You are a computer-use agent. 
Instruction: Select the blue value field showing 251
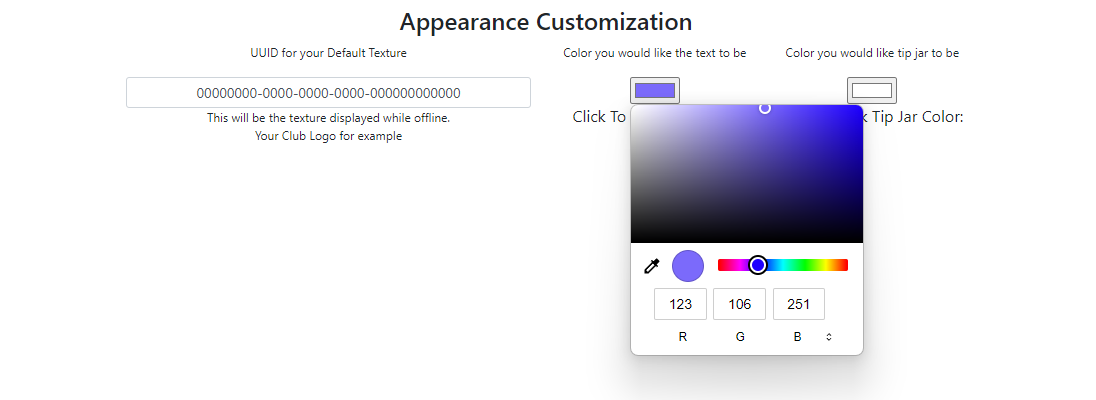[798, 304]
